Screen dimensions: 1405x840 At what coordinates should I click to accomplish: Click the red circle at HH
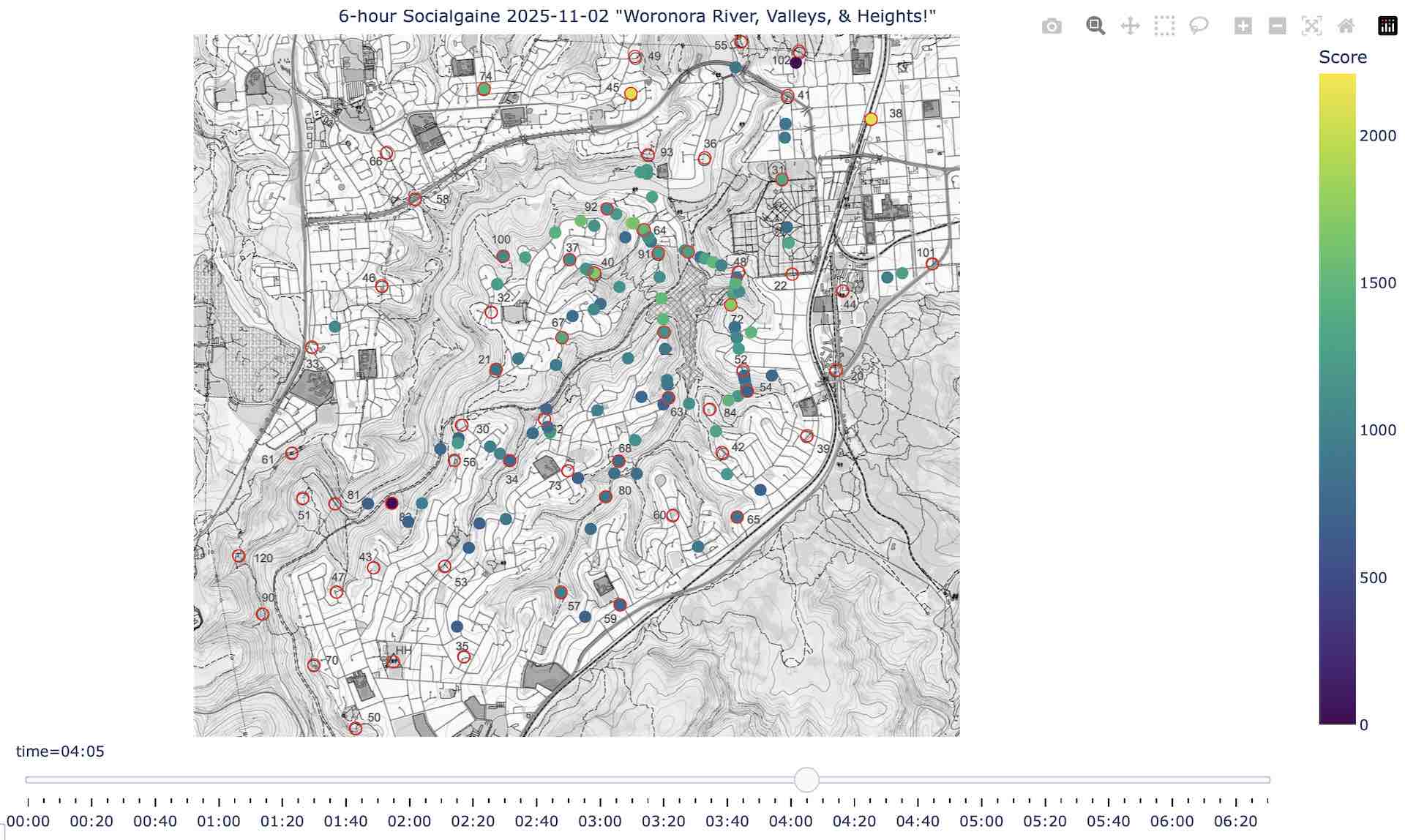click(394, 662)
